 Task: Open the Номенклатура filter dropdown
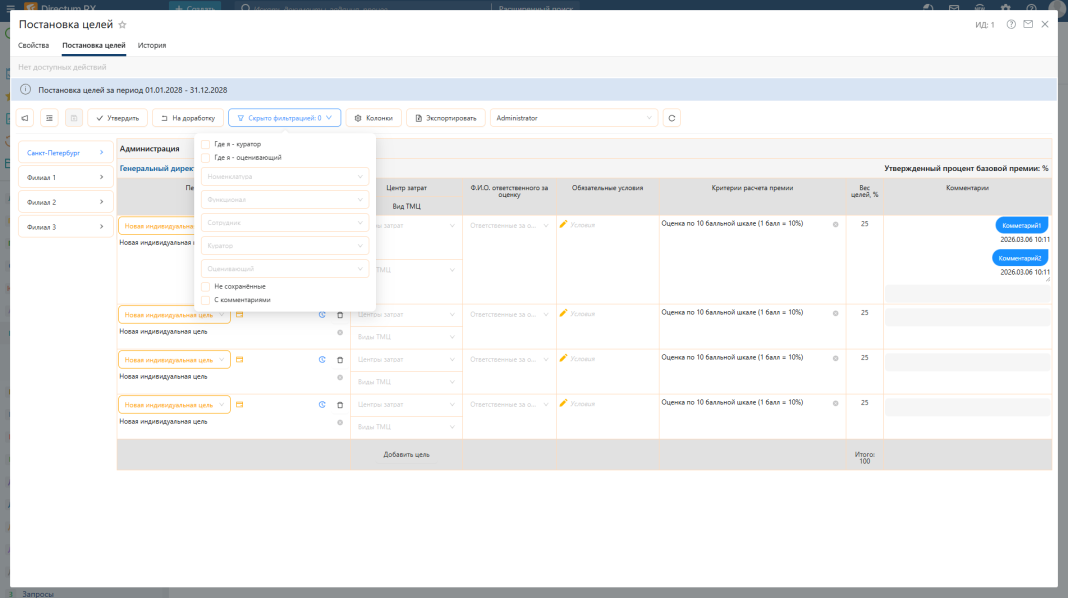pyautogui.click(x=286, y=176)
